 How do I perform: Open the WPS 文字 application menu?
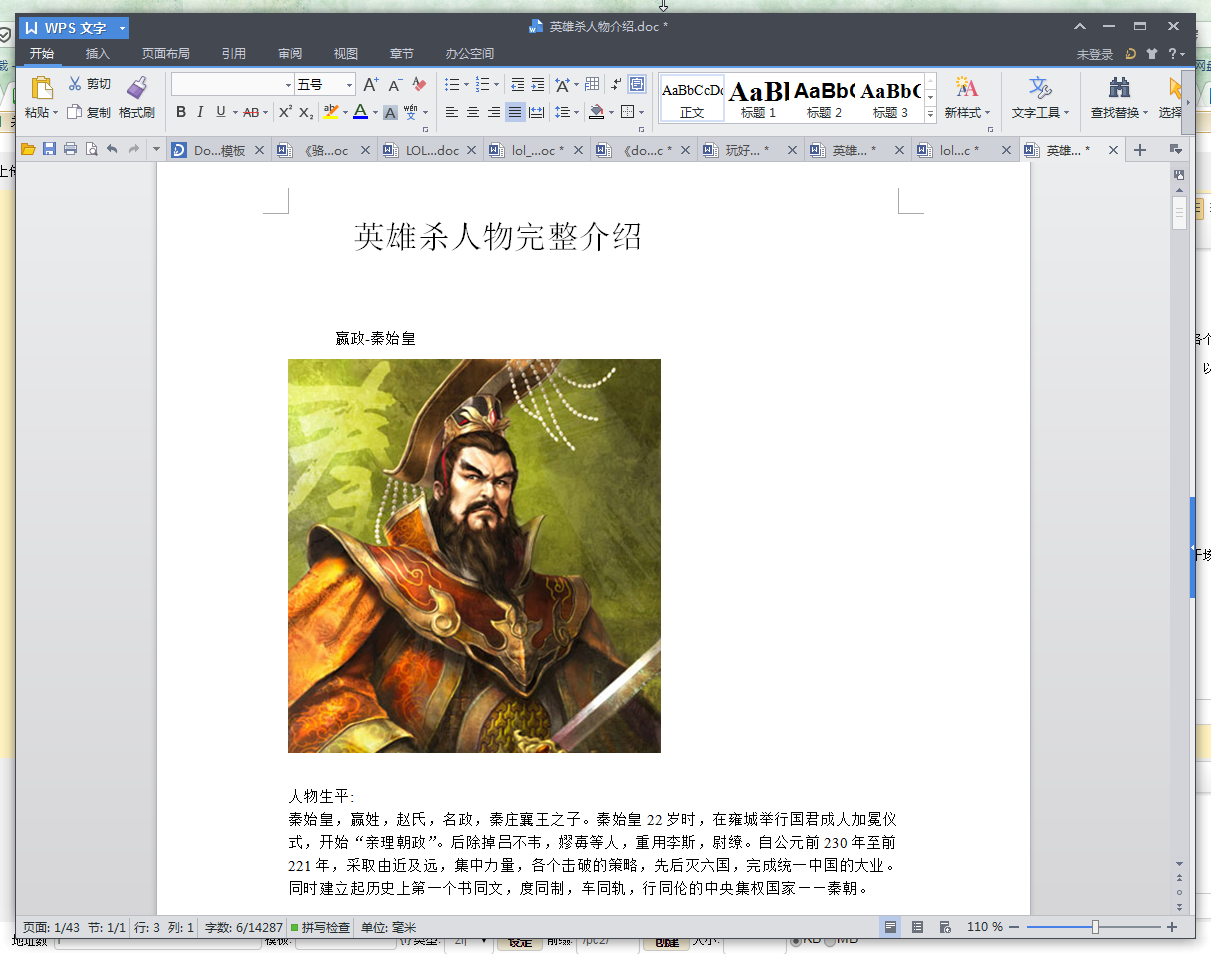coord(73,27)
